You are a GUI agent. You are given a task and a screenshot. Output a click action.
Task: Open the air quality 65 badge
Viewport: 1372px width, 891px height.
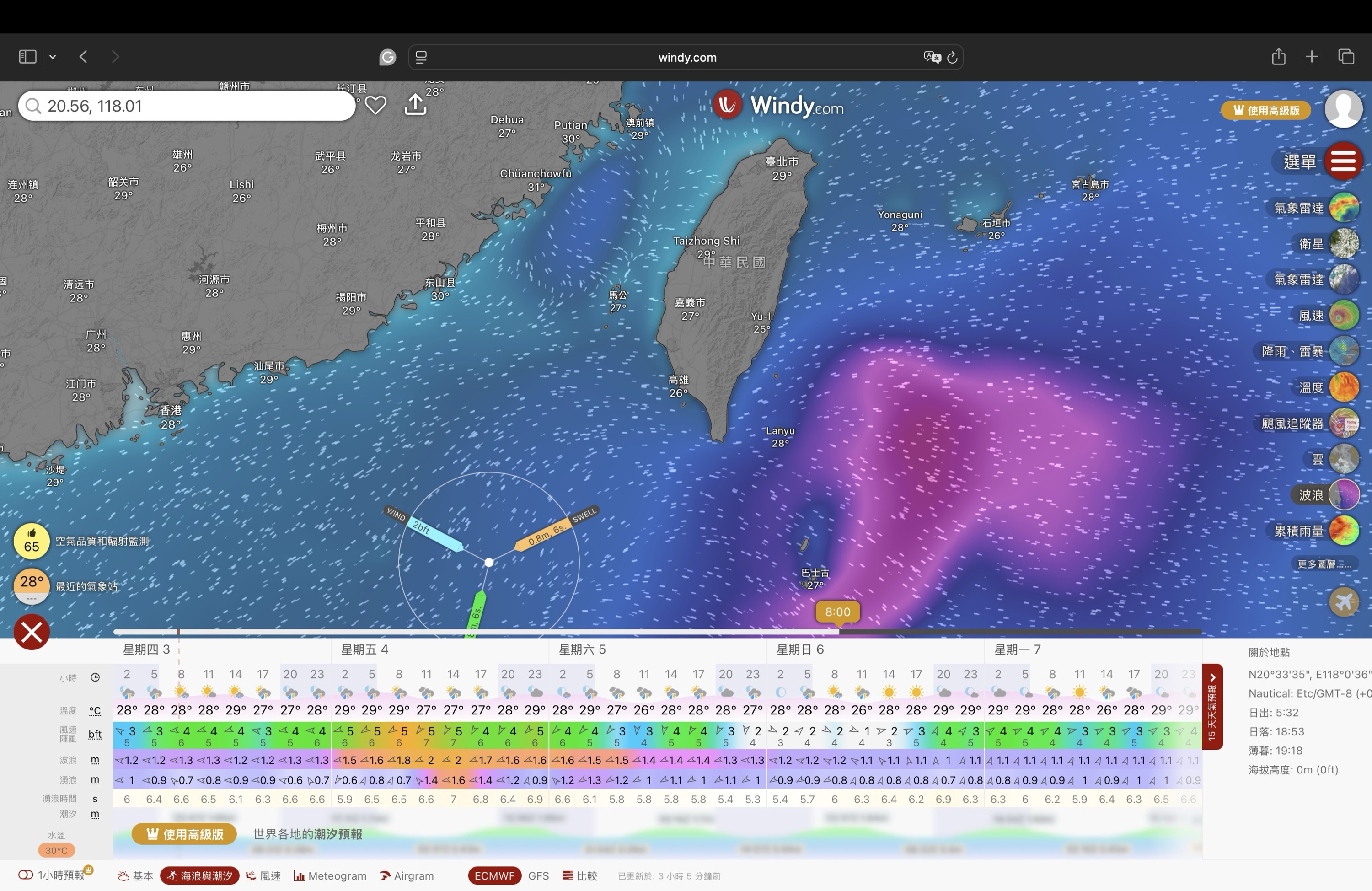tap(32, 541)
